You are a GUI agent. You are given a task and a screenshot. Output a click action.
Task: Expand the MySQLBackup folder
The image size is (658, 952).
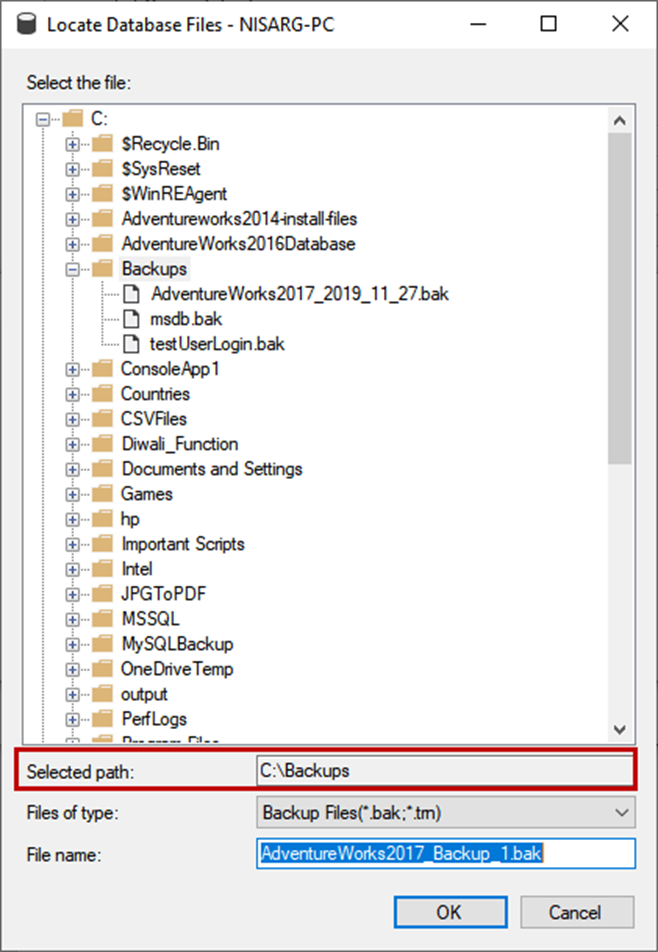(72, 644)
